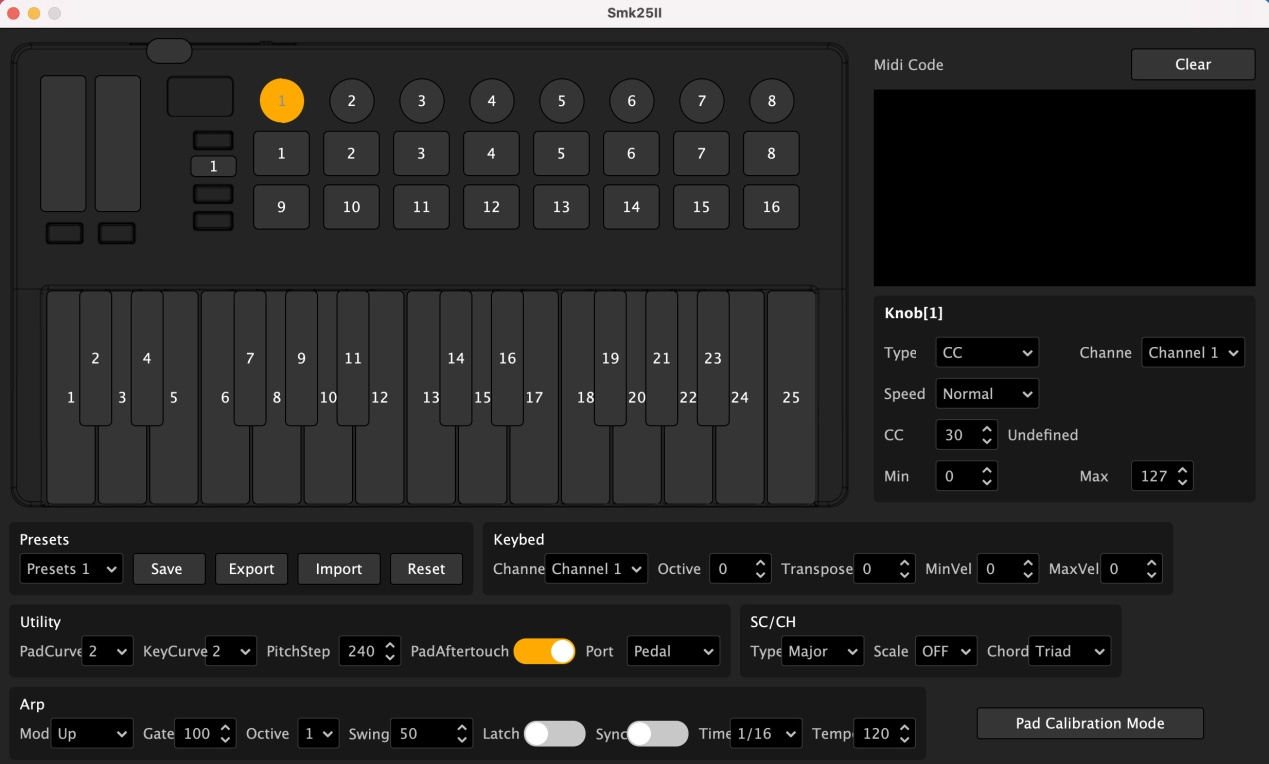Click drum pad 4
Image resolution: width=1269 pixels, height=764 pixels.
click(x=491, y=154)
